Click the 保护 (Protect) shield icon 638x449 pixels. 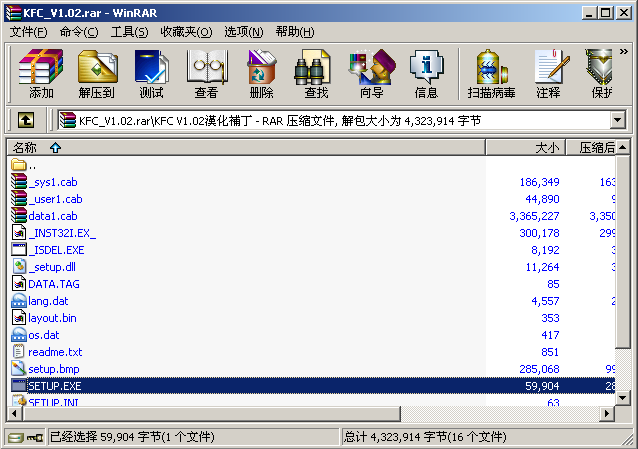click(x=600, y=74)
